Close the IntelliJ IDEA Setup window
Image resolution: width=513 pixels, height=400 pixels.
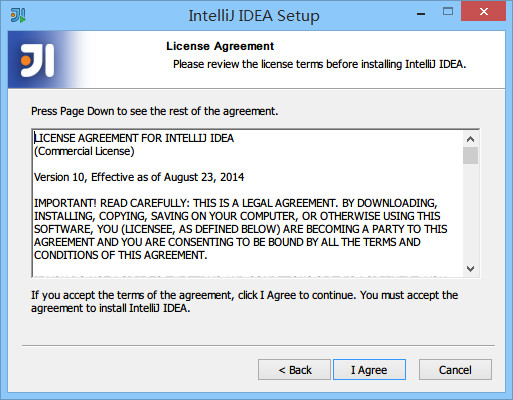point(483,12)
